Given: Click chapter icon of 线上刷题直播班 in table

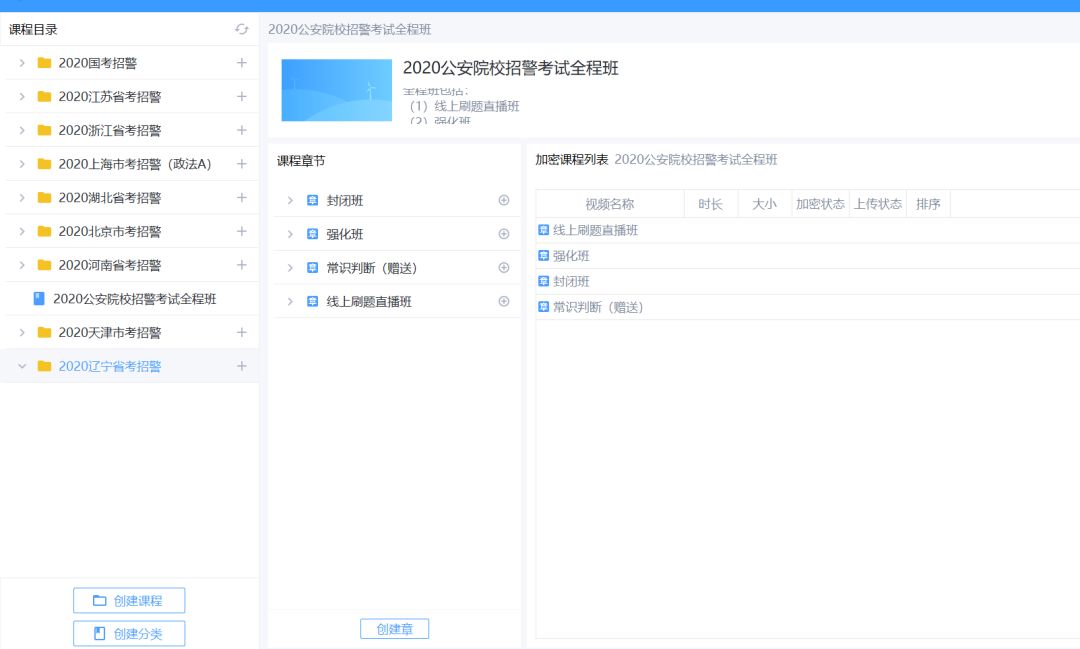Looking at the screenshot, I should pos(543,230).
